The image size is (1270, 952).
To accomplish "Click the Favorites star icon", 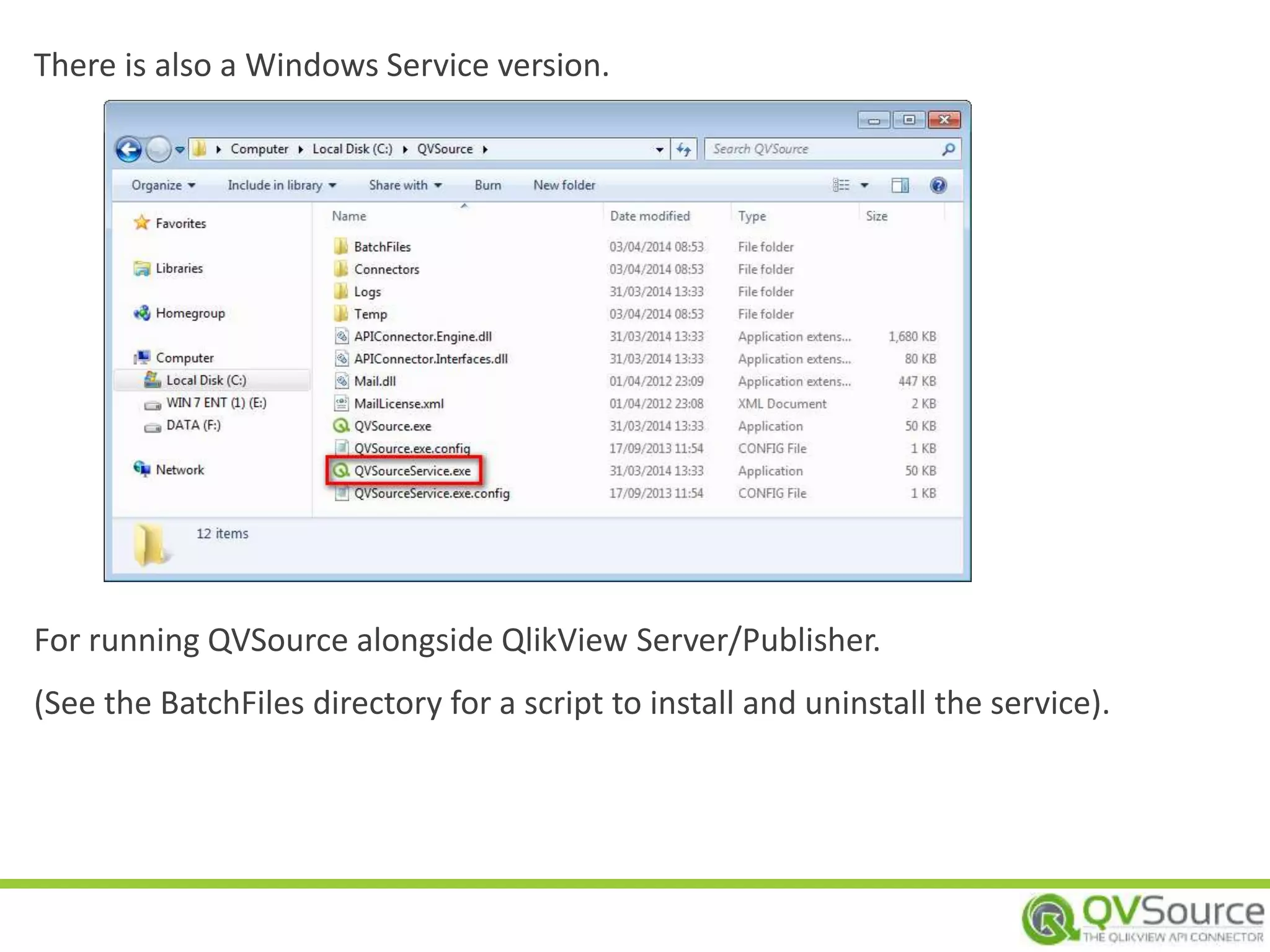I will (x=142, y=223).
